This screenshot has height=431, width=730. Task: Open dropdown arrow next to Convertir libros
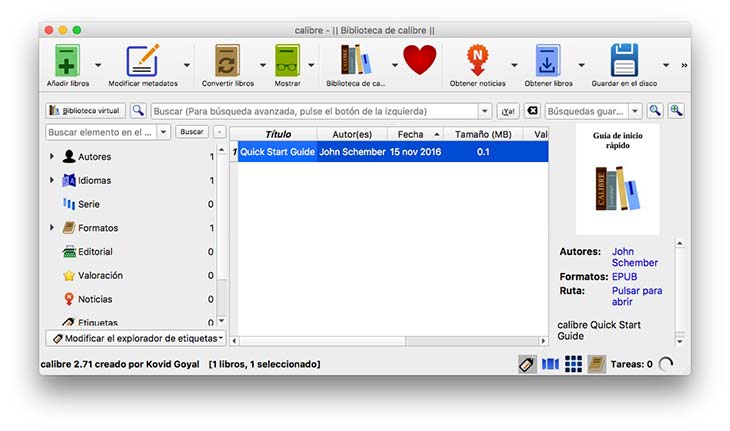click(263, 65)
